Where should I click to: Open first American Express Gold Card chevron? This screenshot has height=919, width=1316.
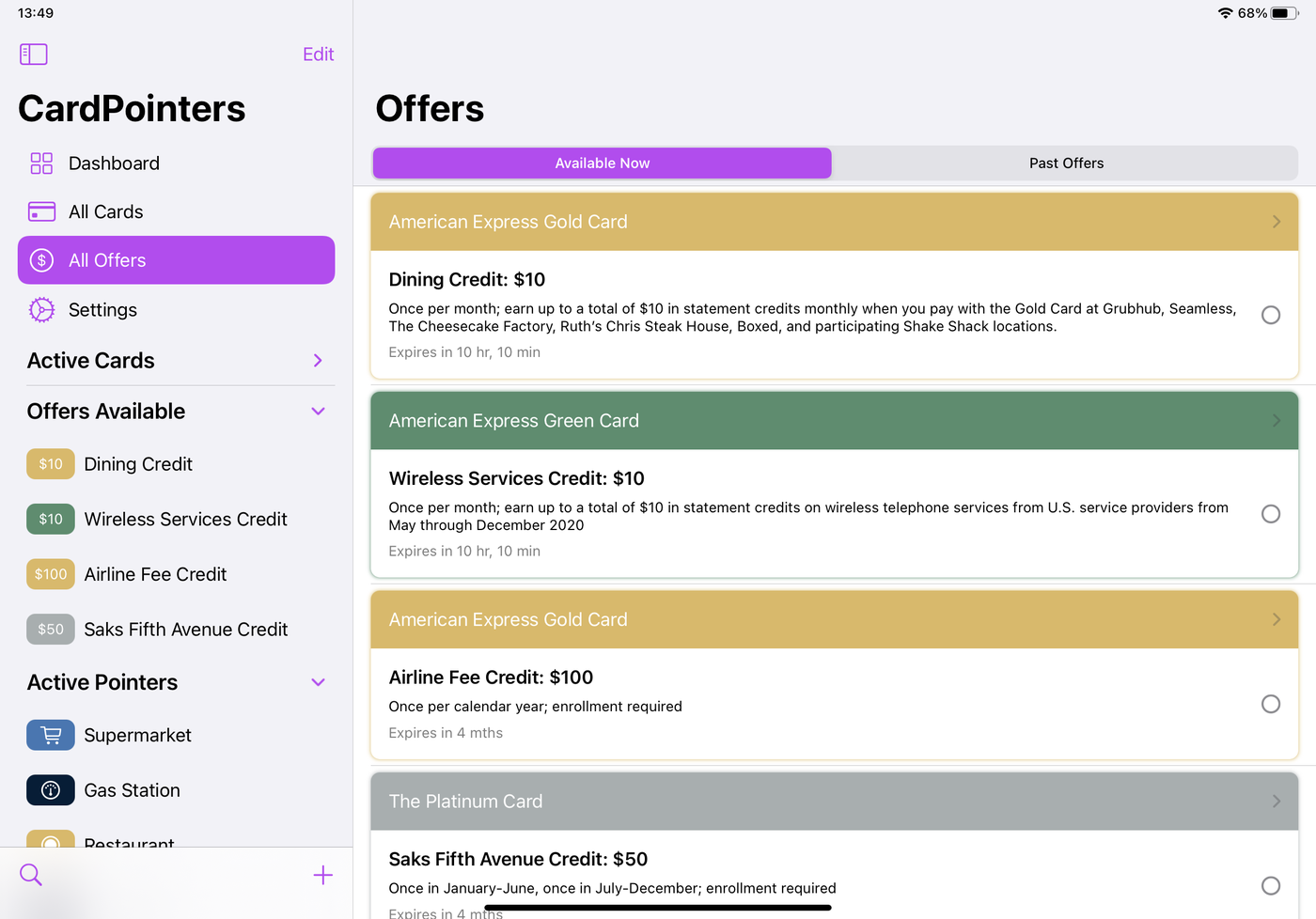coord(1277,222)
